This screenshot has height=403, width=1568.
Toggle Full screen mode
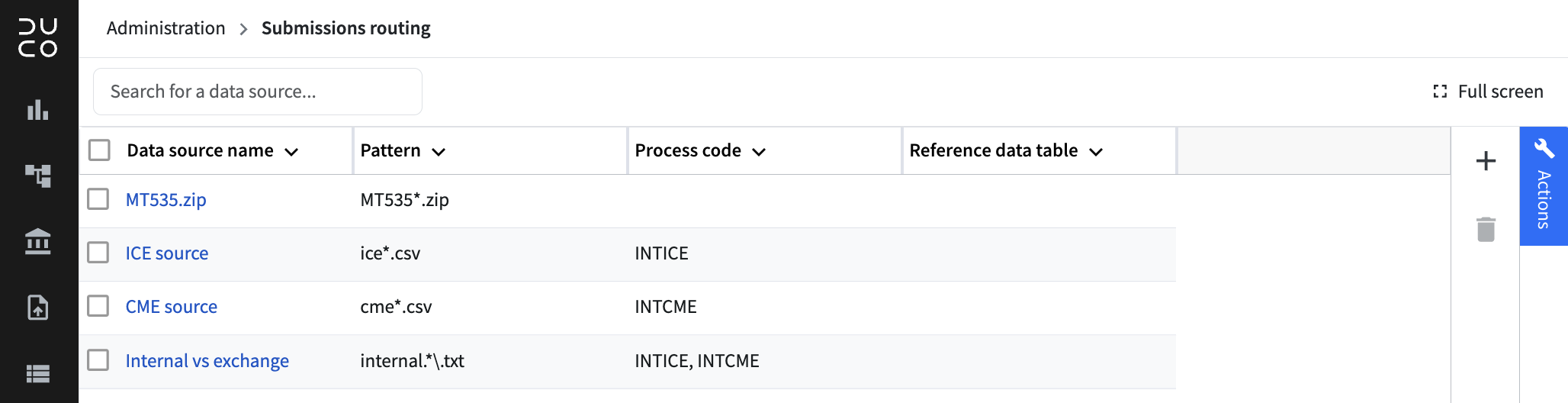[1488, 92]
